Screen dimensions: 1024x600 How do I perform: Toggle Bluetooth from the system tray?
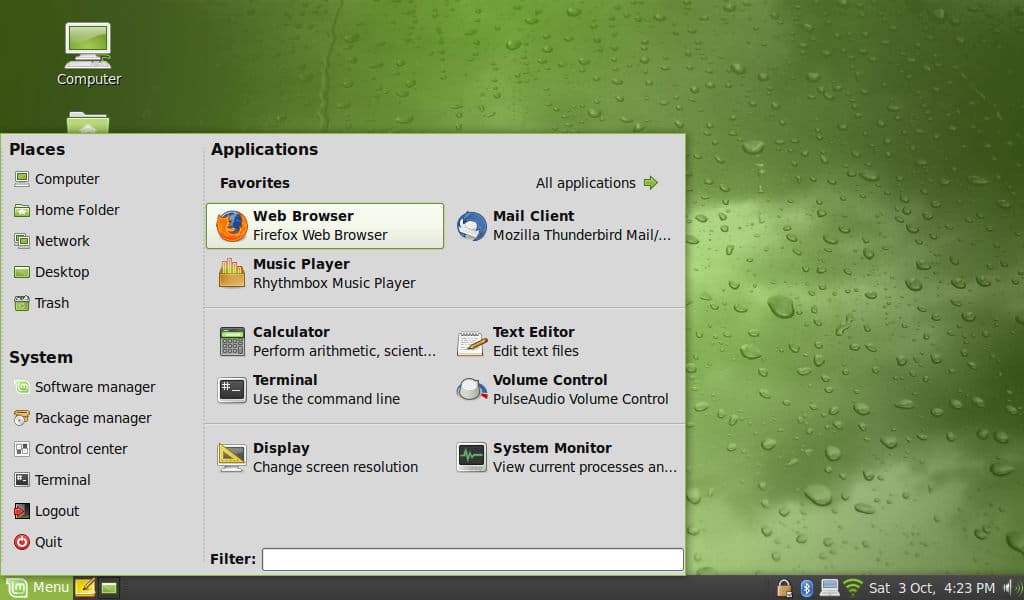(806, 587)
